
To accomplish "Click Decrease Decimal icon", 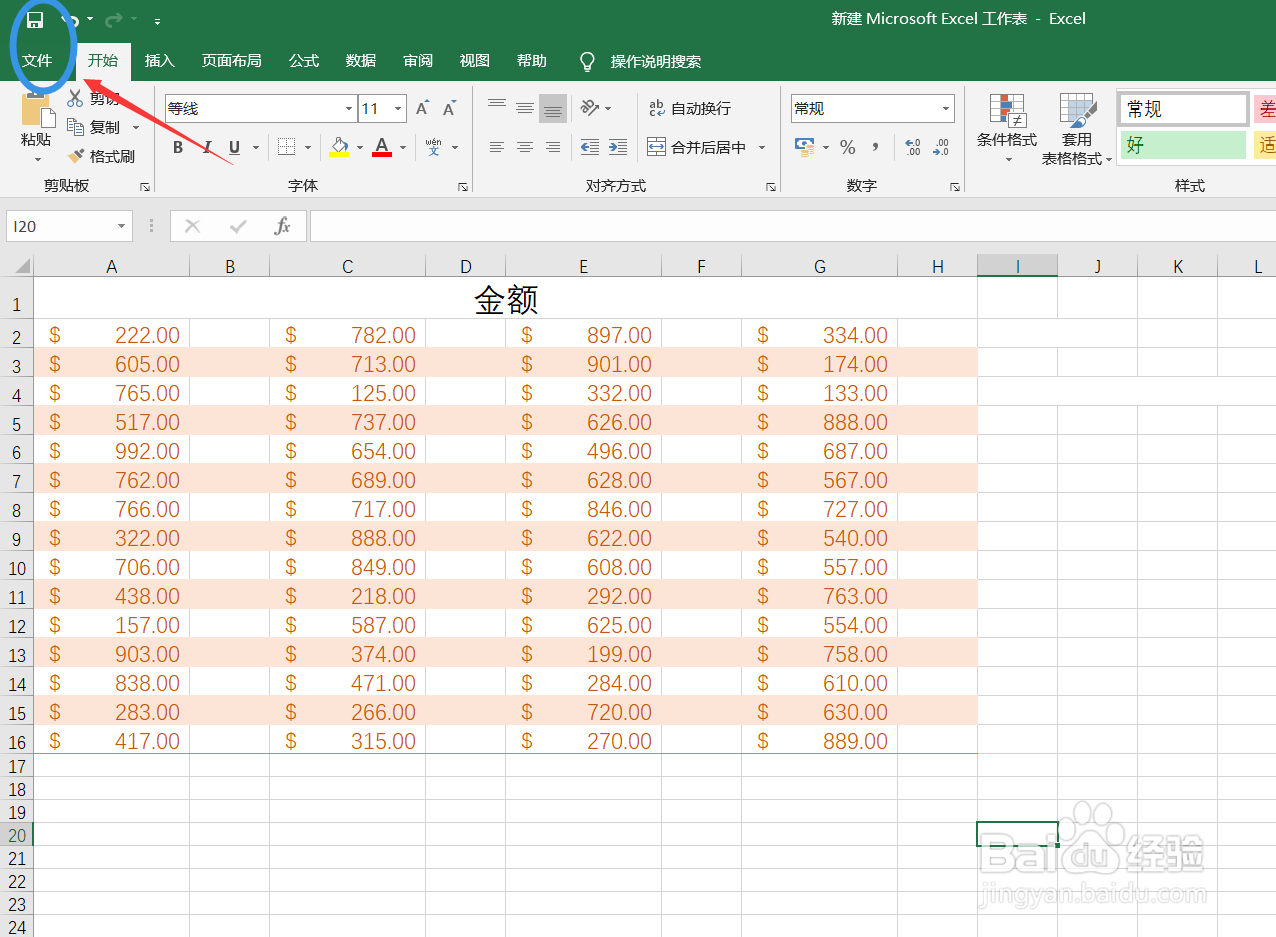I will coord(940,147).
